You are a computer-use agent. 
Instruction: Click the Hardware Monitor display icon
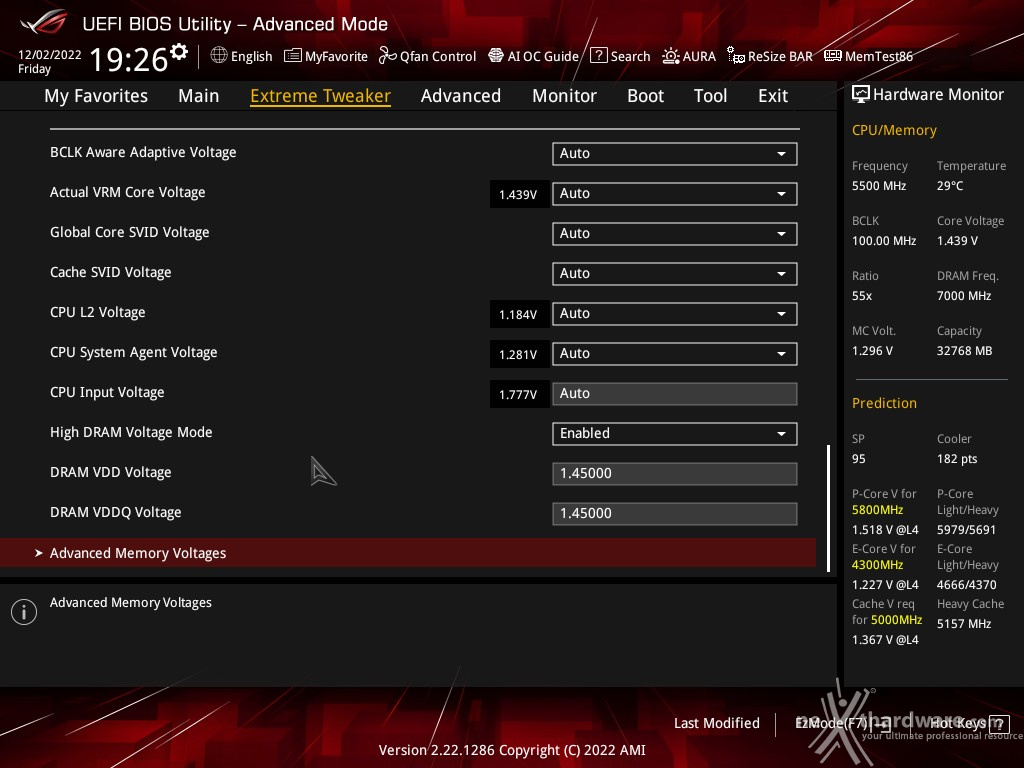(861, 95)
